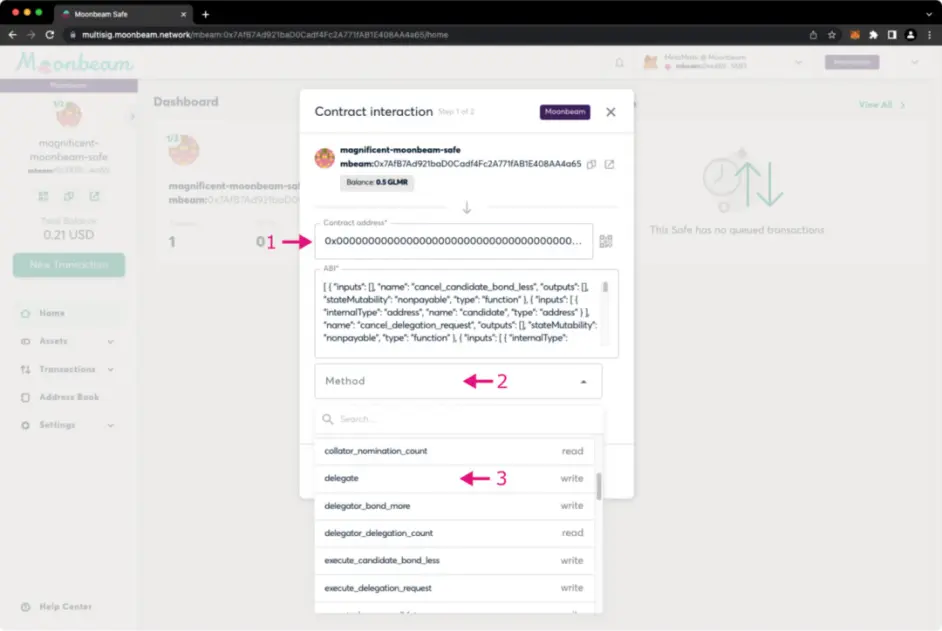Open the Address Book

(69, 397)
